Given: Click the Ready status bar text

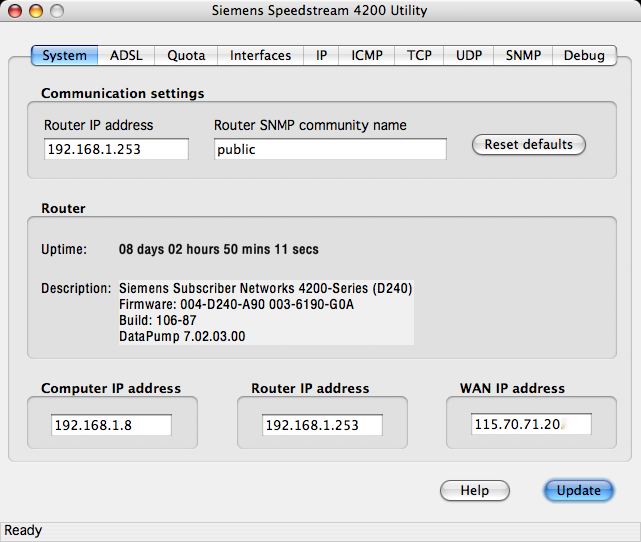Looking at the screenshot, I should (23, 531).
